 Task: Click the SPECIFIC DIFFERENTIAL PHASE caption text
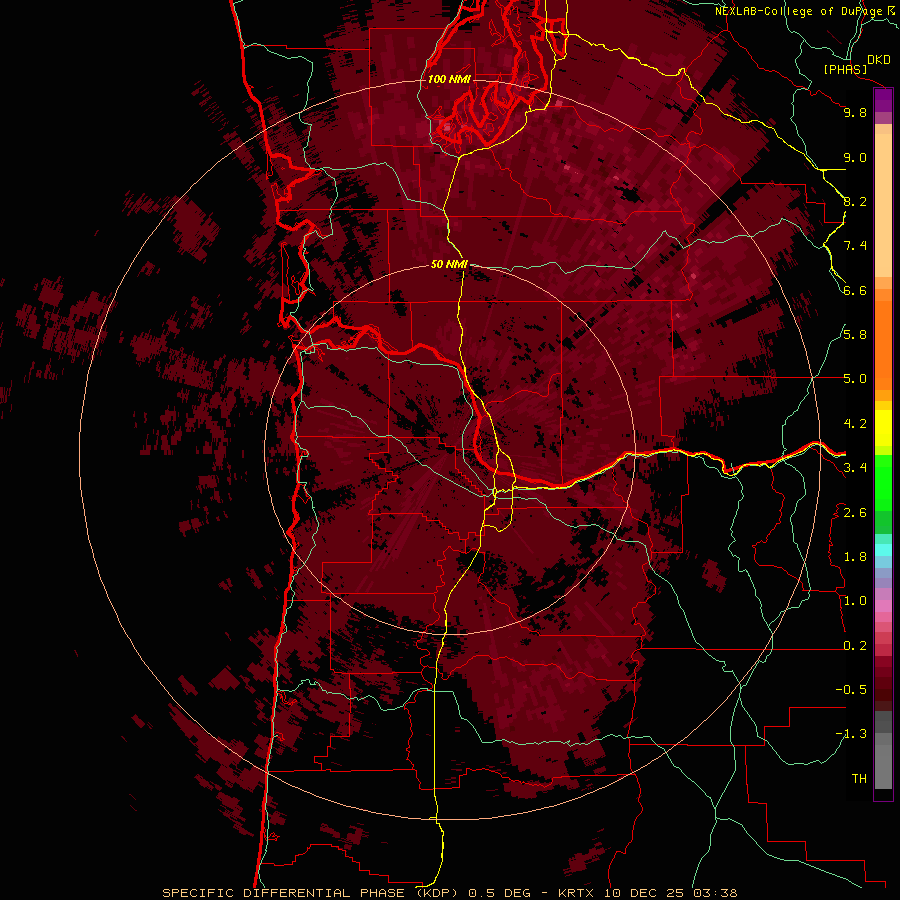coord(284,893)
